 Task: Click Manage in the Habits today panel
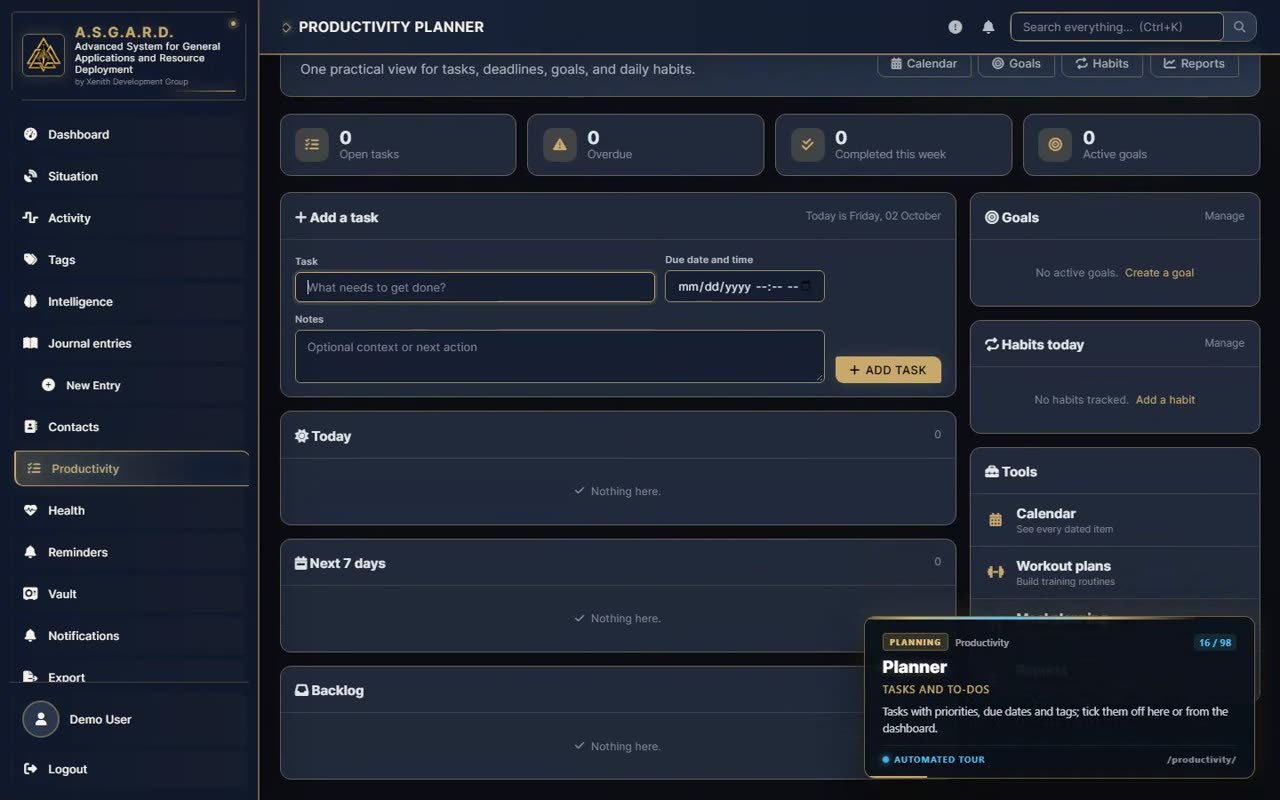tap(1224, 343)
